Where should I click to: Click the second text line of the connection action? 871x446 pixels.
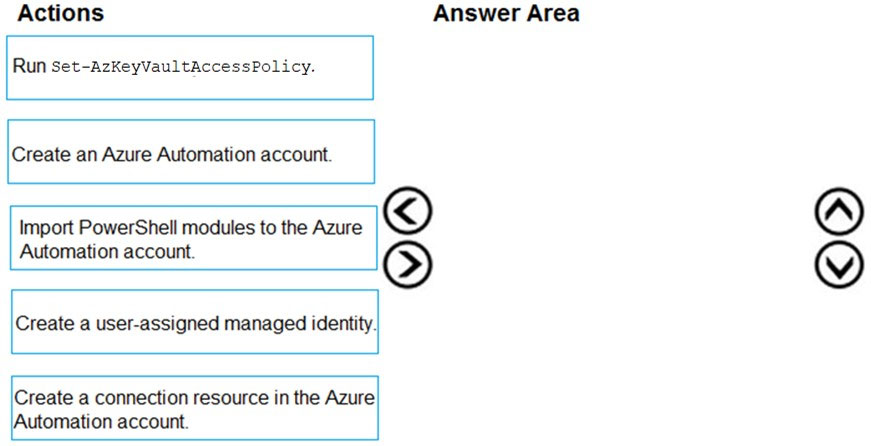coord(100,421)
